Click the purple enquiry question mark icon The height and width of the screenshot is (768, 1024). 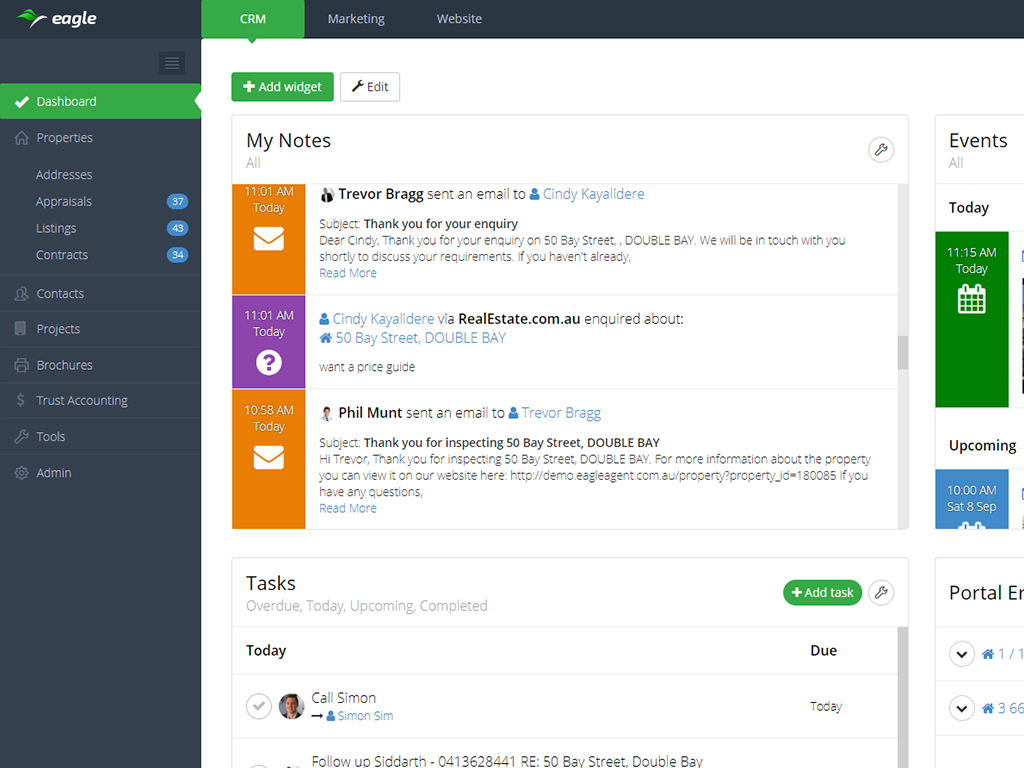click(x=268, y=362)
